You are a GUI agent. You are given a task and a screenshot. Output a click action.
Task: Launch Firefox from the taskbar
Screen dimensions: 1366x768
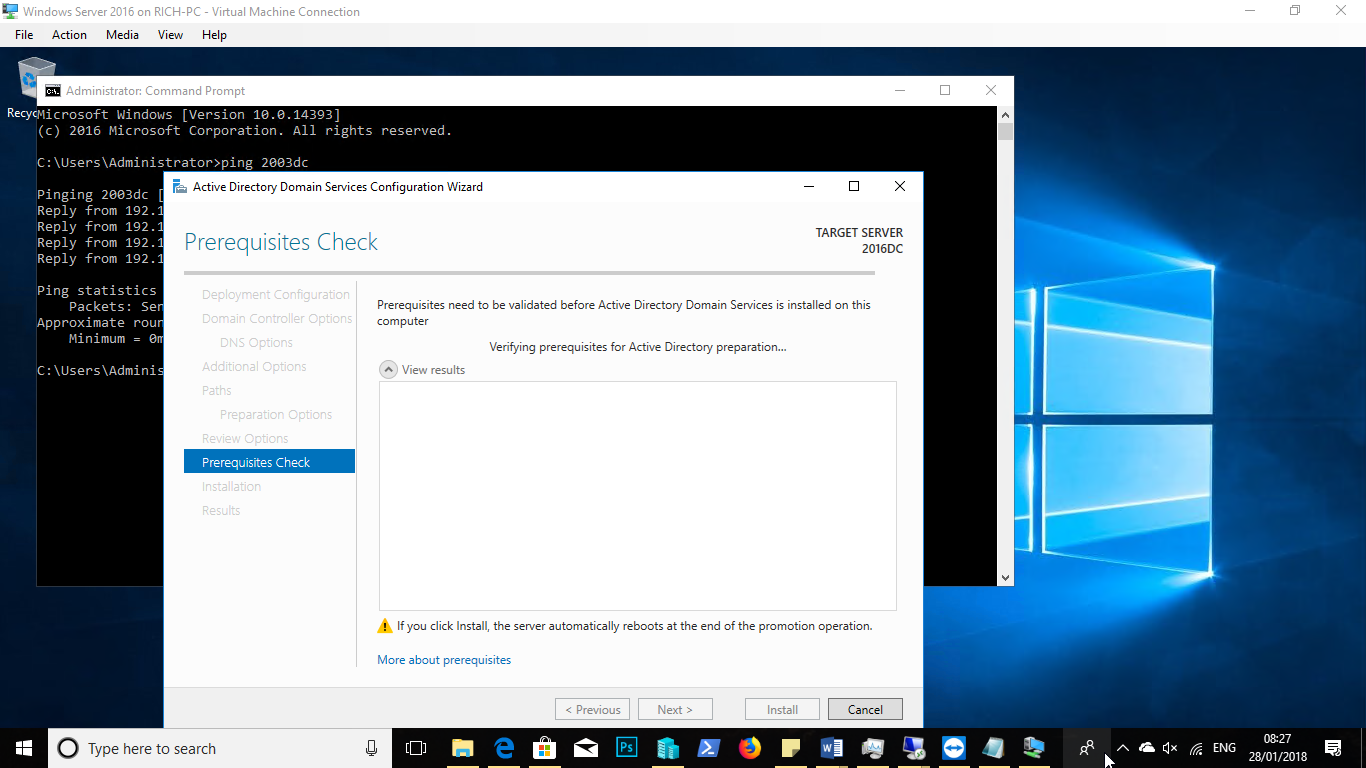750,748
